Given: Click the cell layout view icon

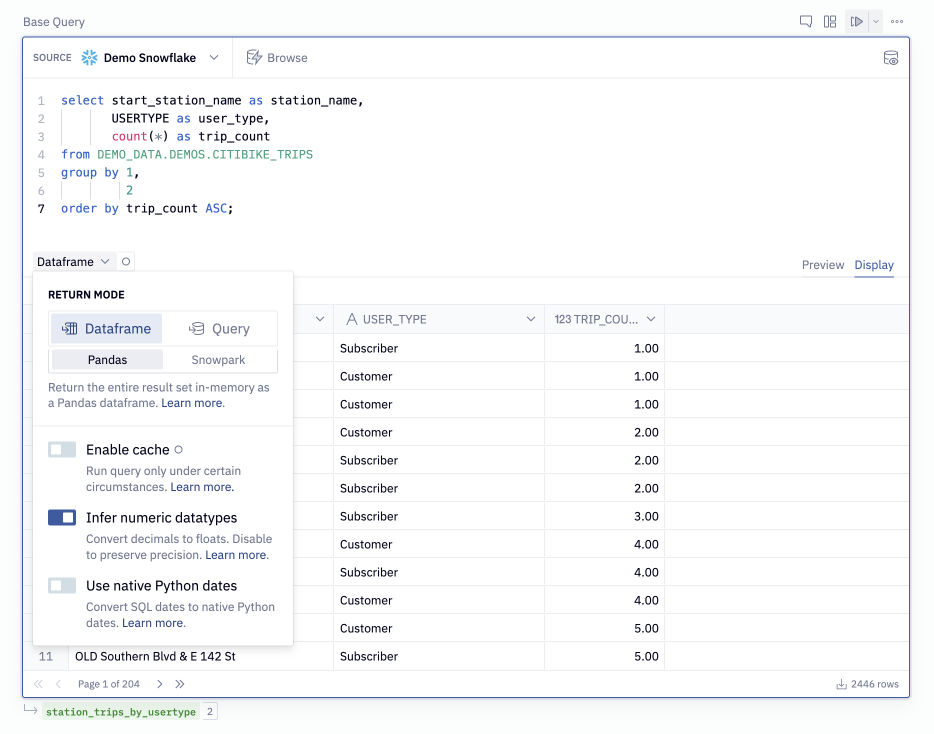Looking at the screenshot, I should tap(830, 22).
